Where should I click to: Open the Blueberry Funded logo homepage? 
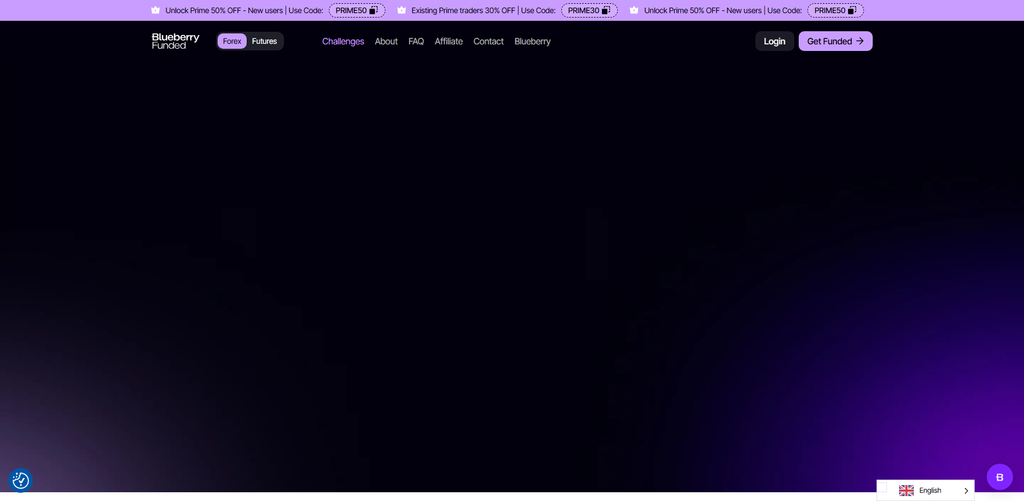point(176,41)
